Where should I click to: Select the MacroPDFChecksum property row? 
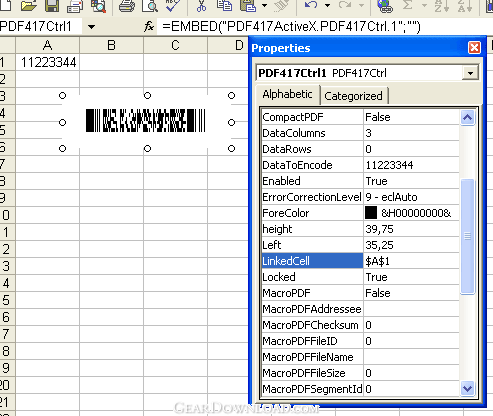[x=360, y=325]
